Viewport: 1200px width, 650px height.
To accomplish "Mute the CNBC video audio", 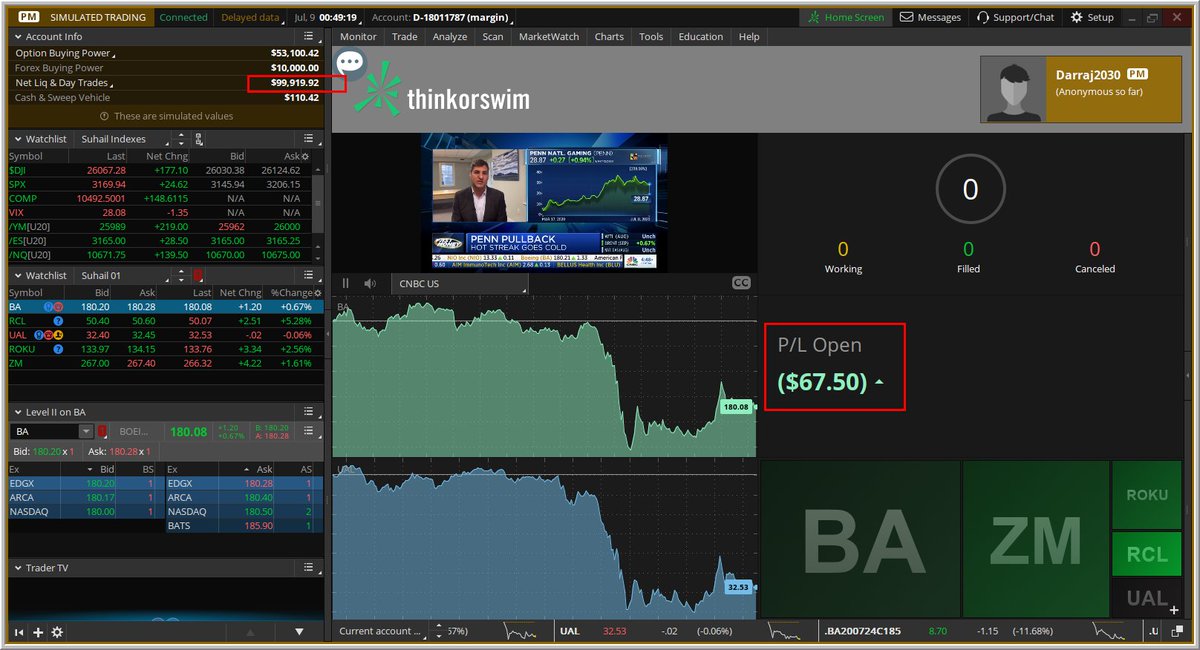I will (x=370, y=283).
